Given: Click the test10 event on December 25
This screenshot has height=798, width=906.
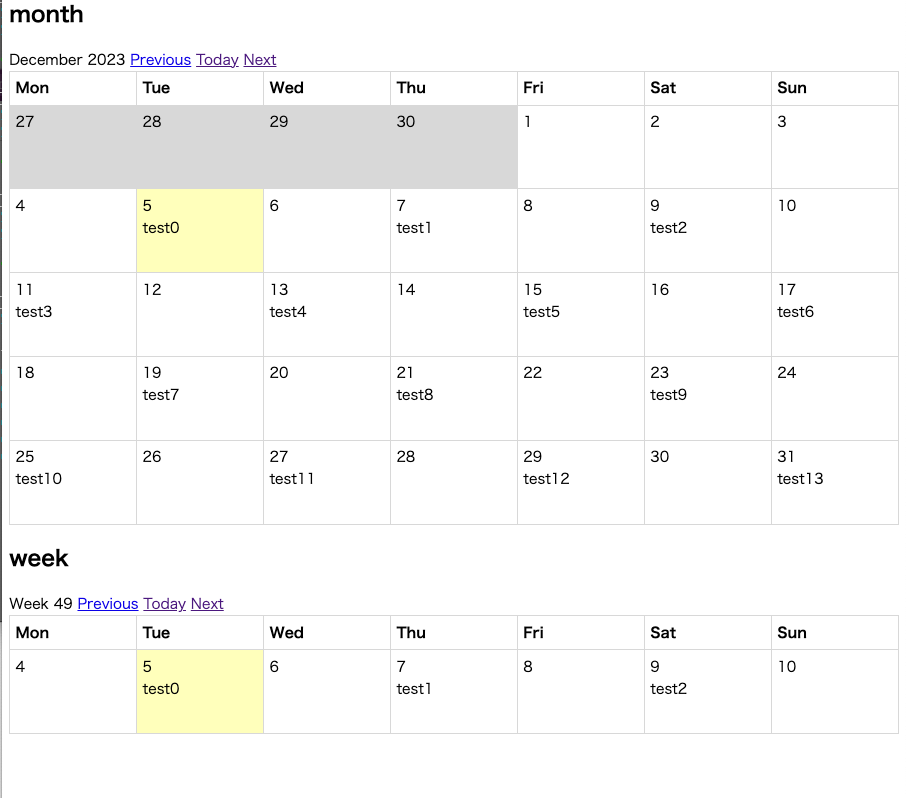Looking at the screenshot, I should (39, 479).
